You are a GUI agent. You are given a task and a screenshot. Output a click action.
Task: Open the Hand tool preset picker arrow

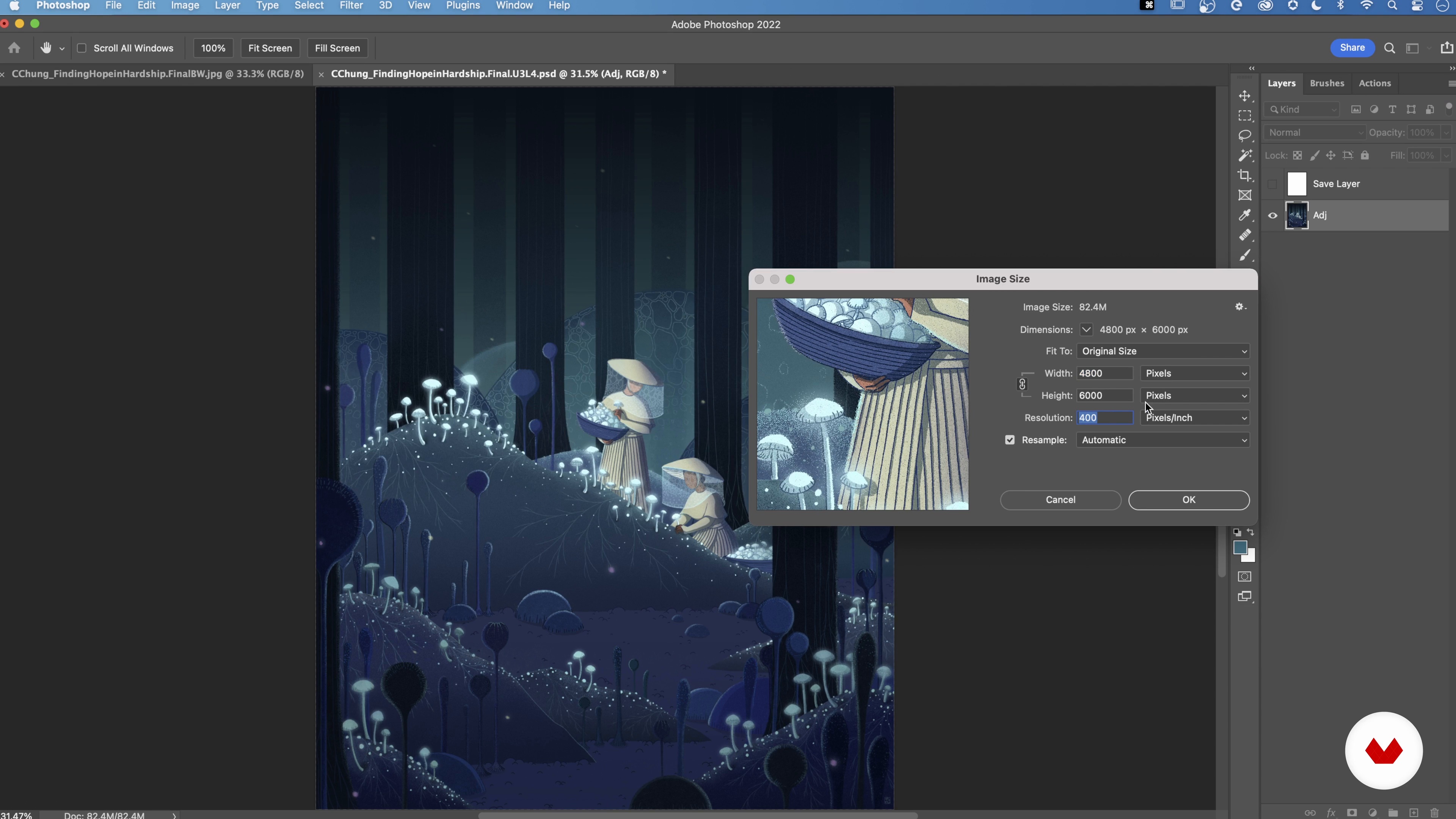[62, 49]
